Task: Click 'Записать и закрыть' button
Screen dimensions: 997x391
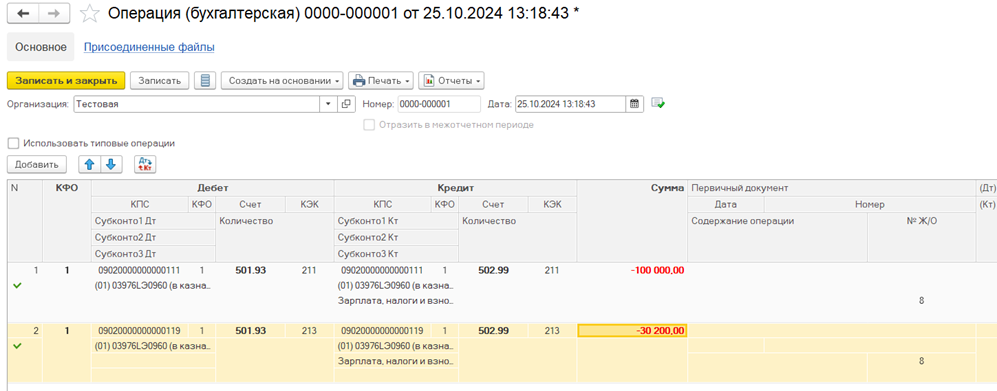Action: pyautogui.click(x=66, y=81)
